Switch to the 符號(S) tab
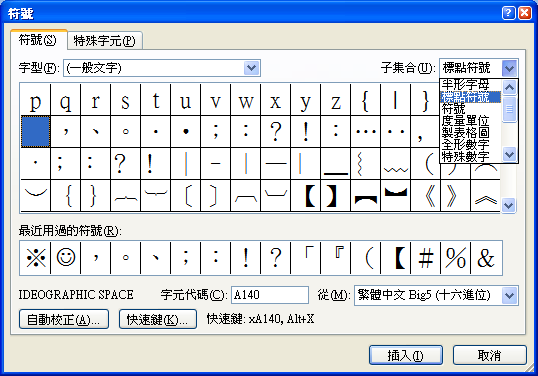The height and width of the screenshot is (376, 538). (37, 40)
